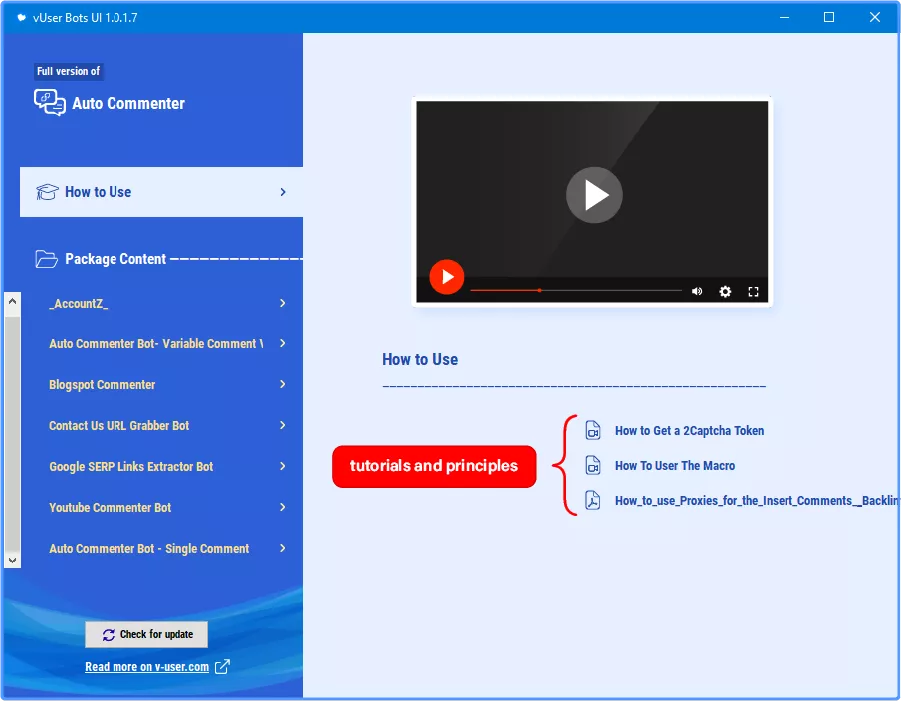Click the Check for update button

[x=147, y=634]
